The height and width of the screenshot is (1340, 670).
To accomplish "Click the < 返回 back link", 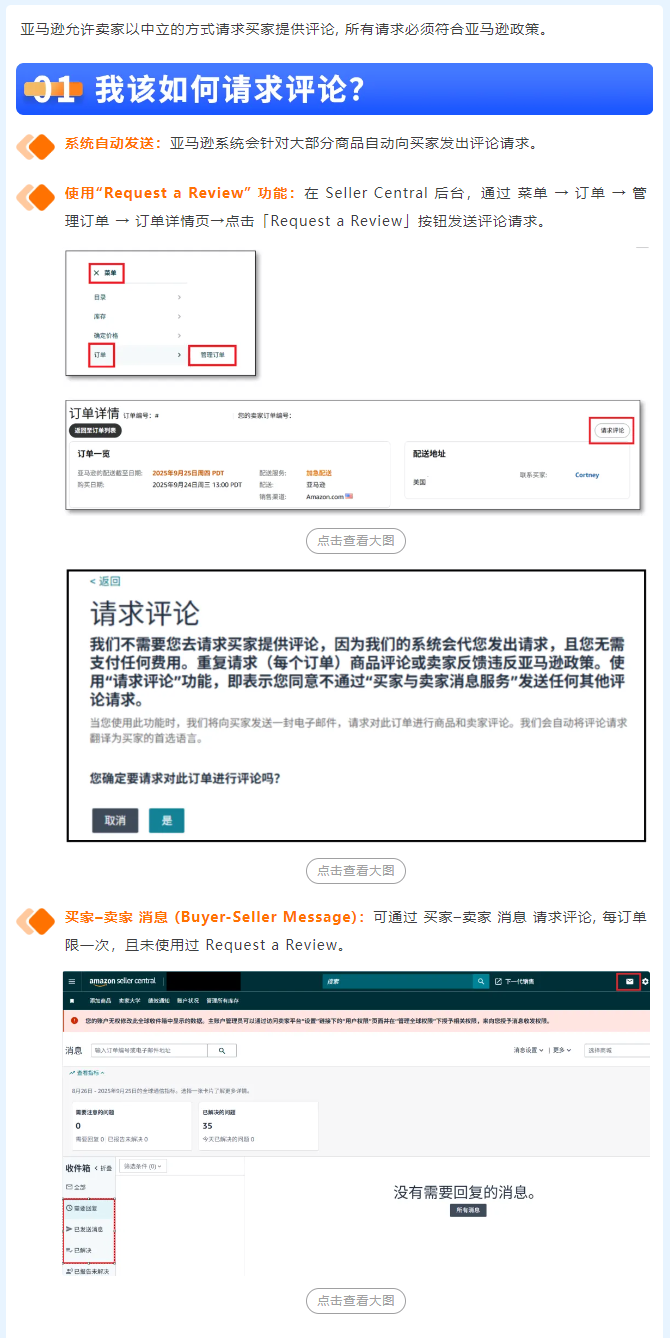I will pos(105,581).
